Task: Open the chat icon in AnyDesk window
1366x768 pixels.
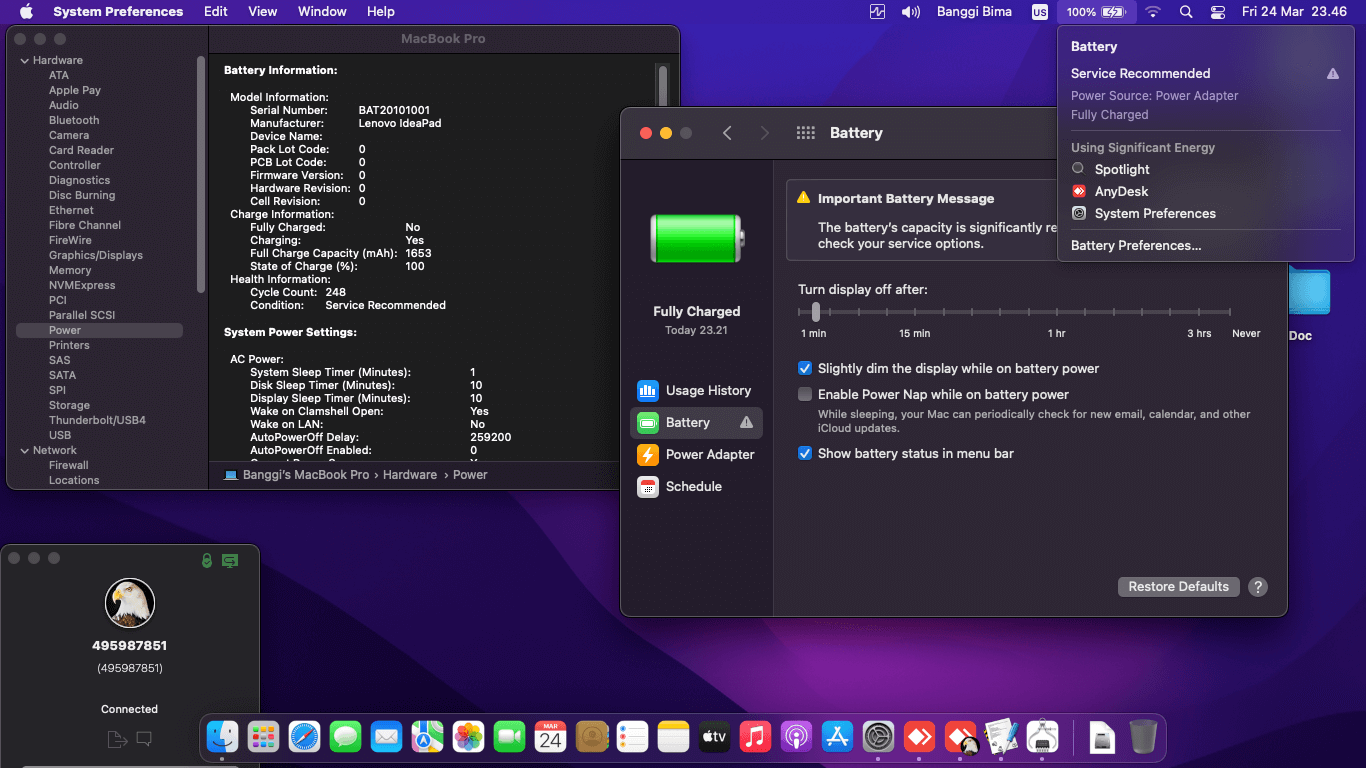Action: point(144,740)
